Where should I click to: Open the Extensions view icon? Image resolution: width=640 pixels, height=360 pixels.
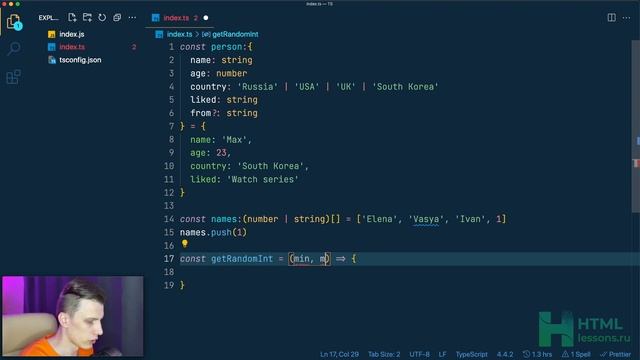(13, 76)
